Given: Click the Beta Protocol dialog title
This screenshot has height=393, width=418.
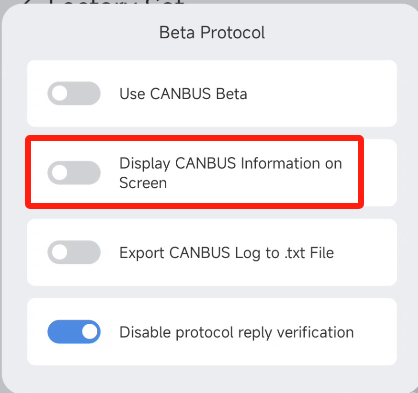Looking at the screenshot, I should coord(212,33).
